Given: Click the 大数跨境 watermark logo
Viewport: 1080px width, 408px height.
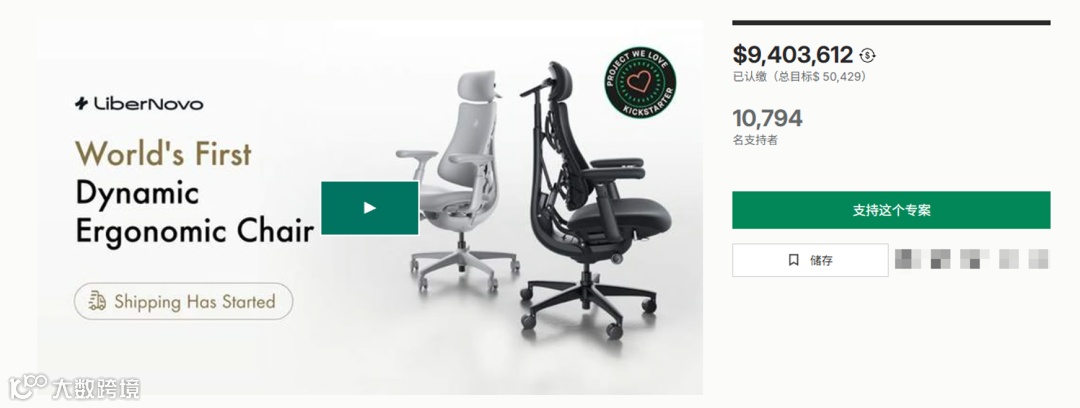Looking at the screenshot, I should 74,388.
